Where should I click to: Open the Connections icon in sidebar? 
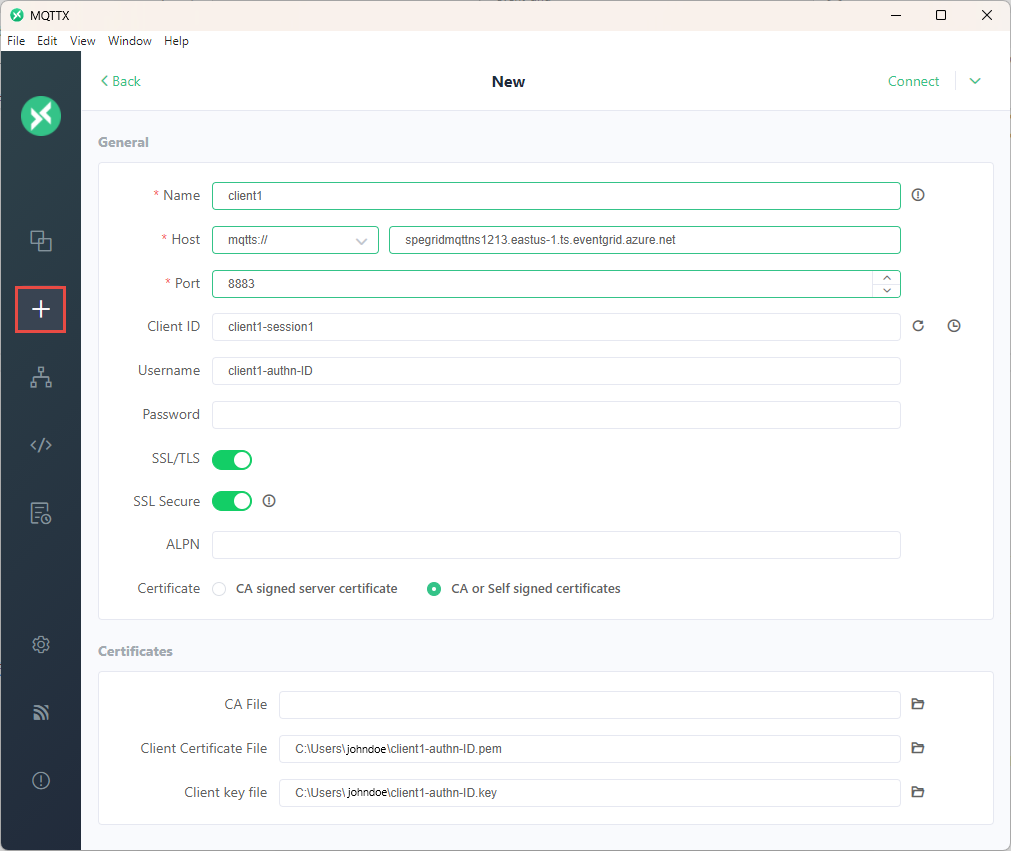coord(41,240)
